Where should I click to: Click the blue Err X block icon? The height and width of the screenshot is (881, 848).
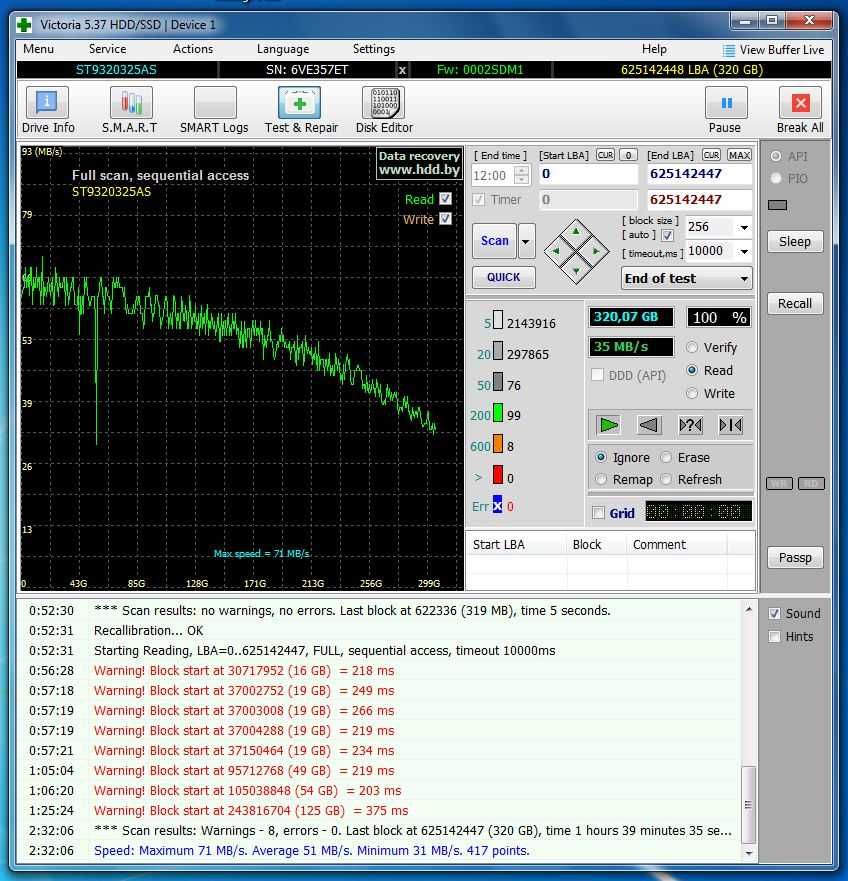coord(497,504)
